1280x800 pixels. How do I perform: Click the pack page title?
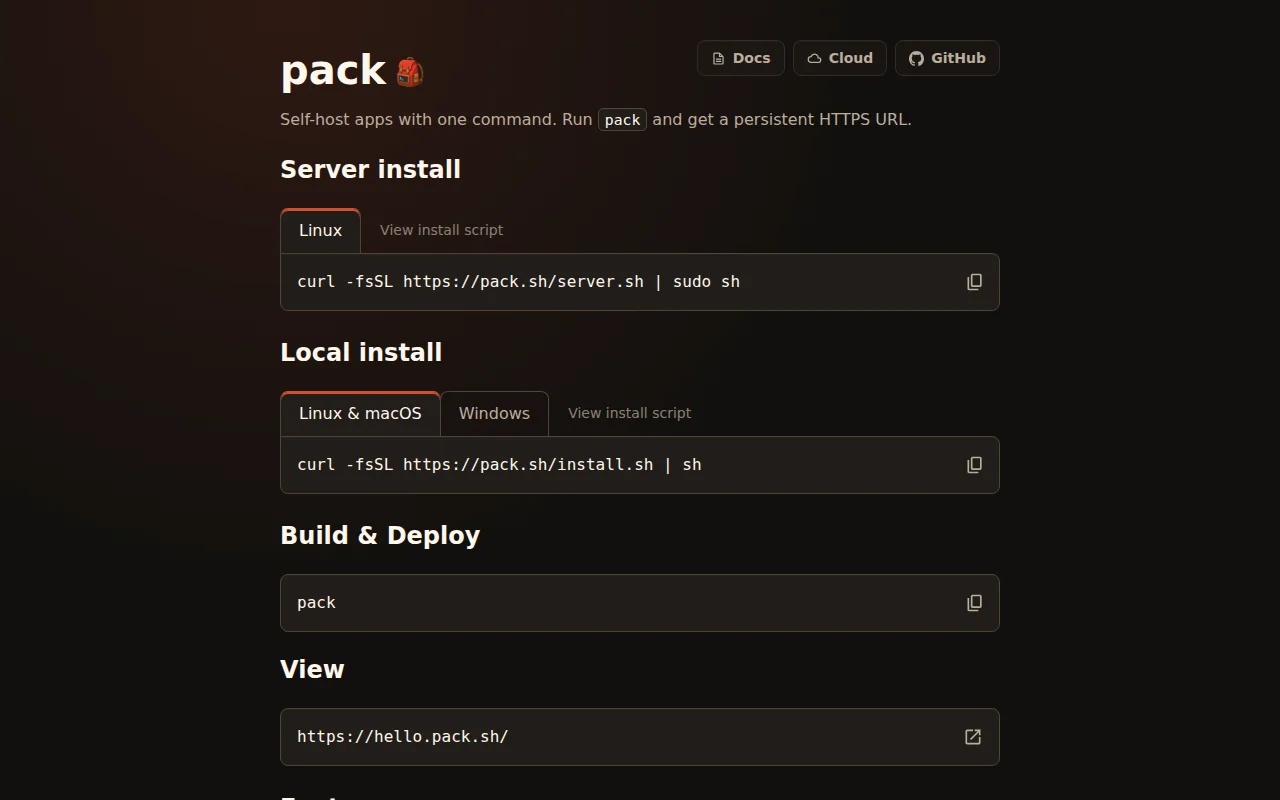tap(333, 71)
